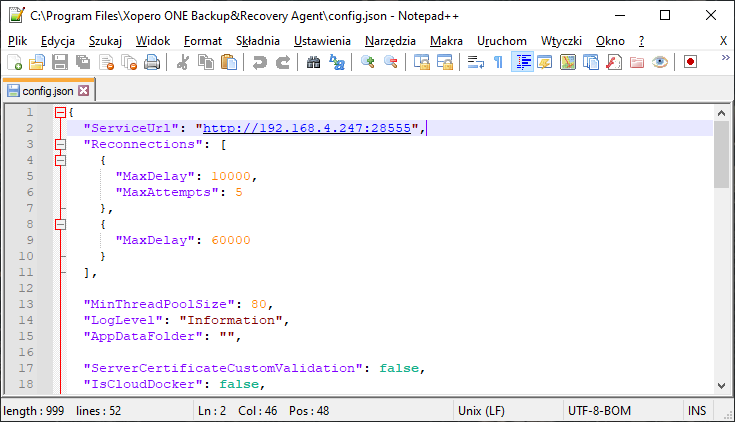Toggle the word wrap toolbar button
The height and width of the screenshot is (422, 735).
475,62
